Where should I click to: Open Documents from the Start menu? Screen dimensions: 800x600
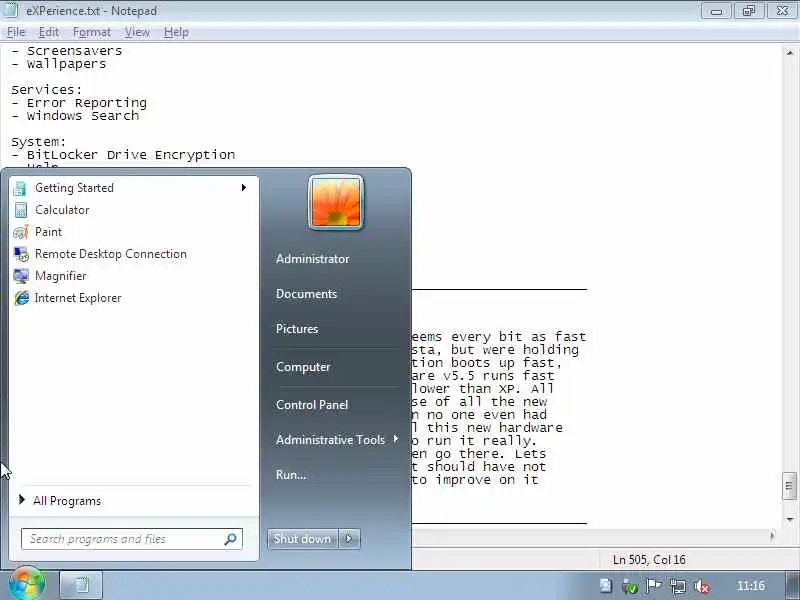point(307,294)
